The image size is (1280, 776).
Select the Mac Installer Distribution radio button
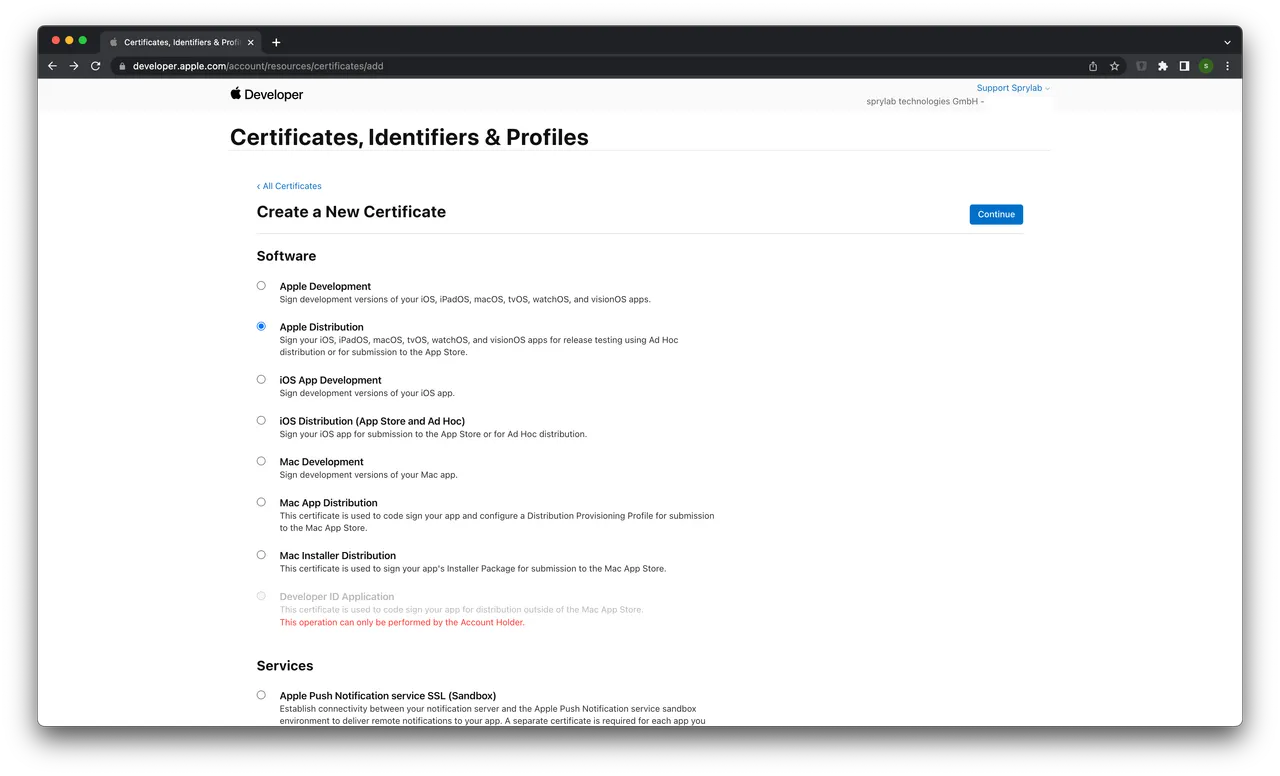[x=261, y=554]
